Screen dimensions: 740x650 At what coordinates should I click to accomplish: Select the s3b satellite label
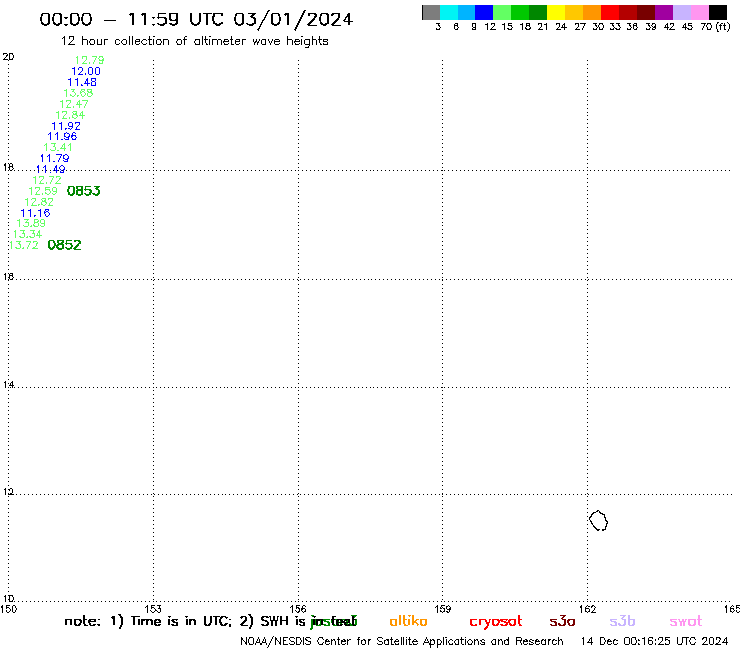click(x=622, y=621)
